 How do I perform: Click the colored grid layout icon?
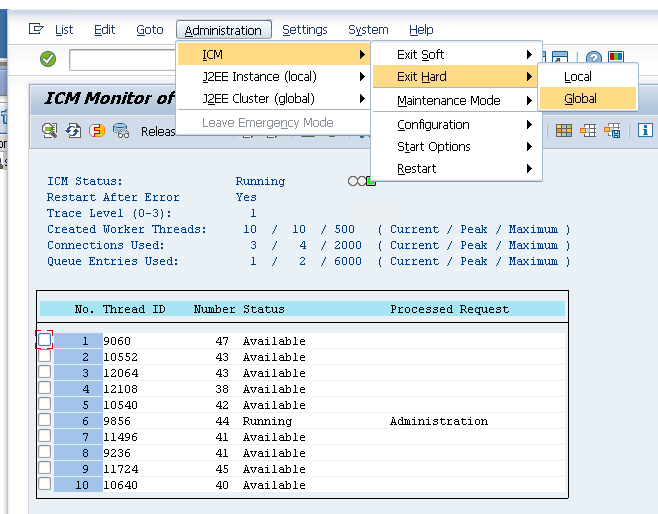click(564, 130)
